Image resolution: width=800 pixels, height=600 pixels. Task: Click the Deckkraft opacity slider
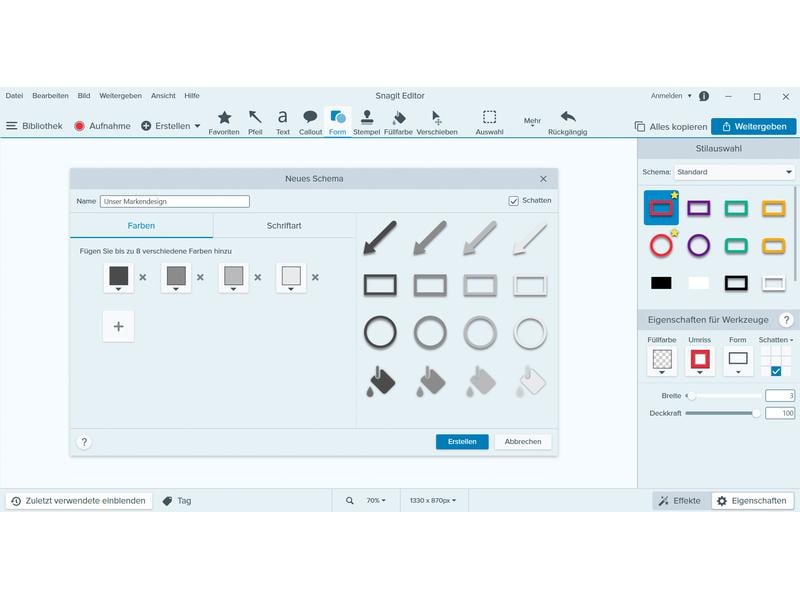pyautogui.click(x=723, y=413)
